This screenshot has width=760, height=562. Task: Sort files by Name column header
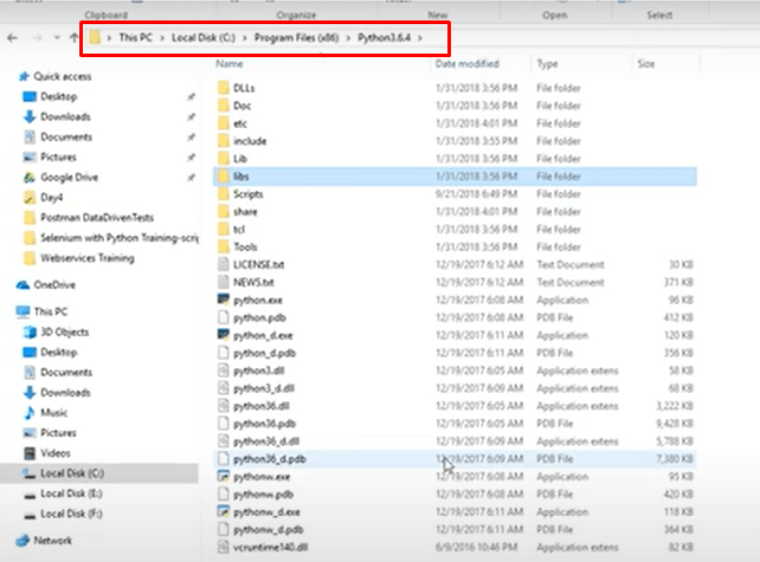[229, 64]
